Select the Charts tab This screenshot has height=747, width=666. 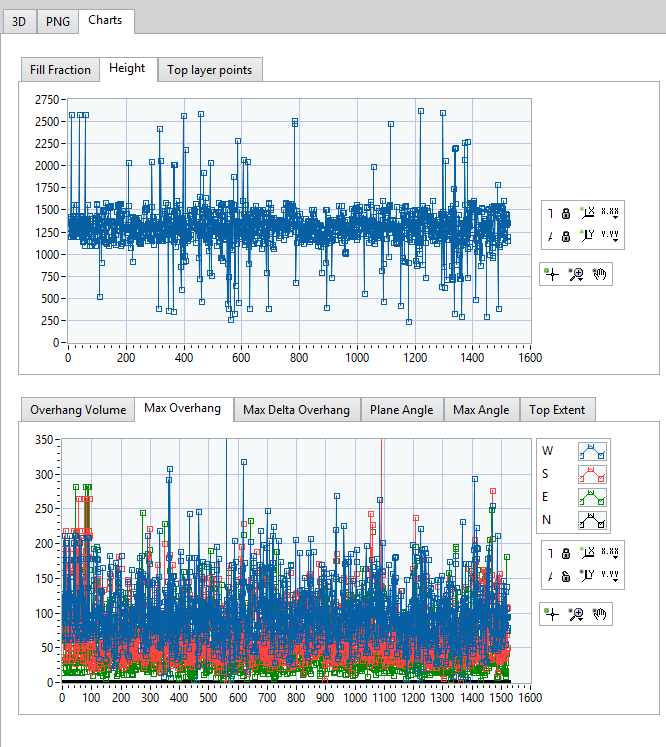pos(105,20)
